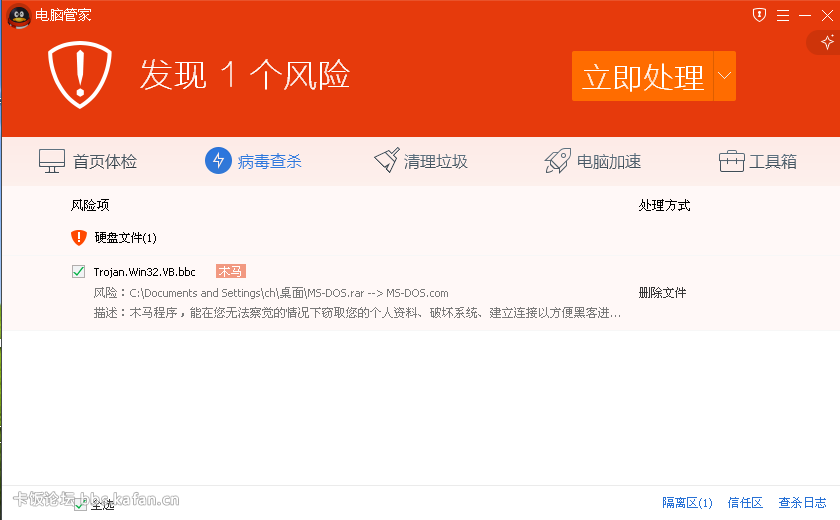Image resolution: width=840 pixels, height=520 pixels.
Task: Click the 工具箱 toolbox icon
Action: pyautogui.click(x=732, y=161)
